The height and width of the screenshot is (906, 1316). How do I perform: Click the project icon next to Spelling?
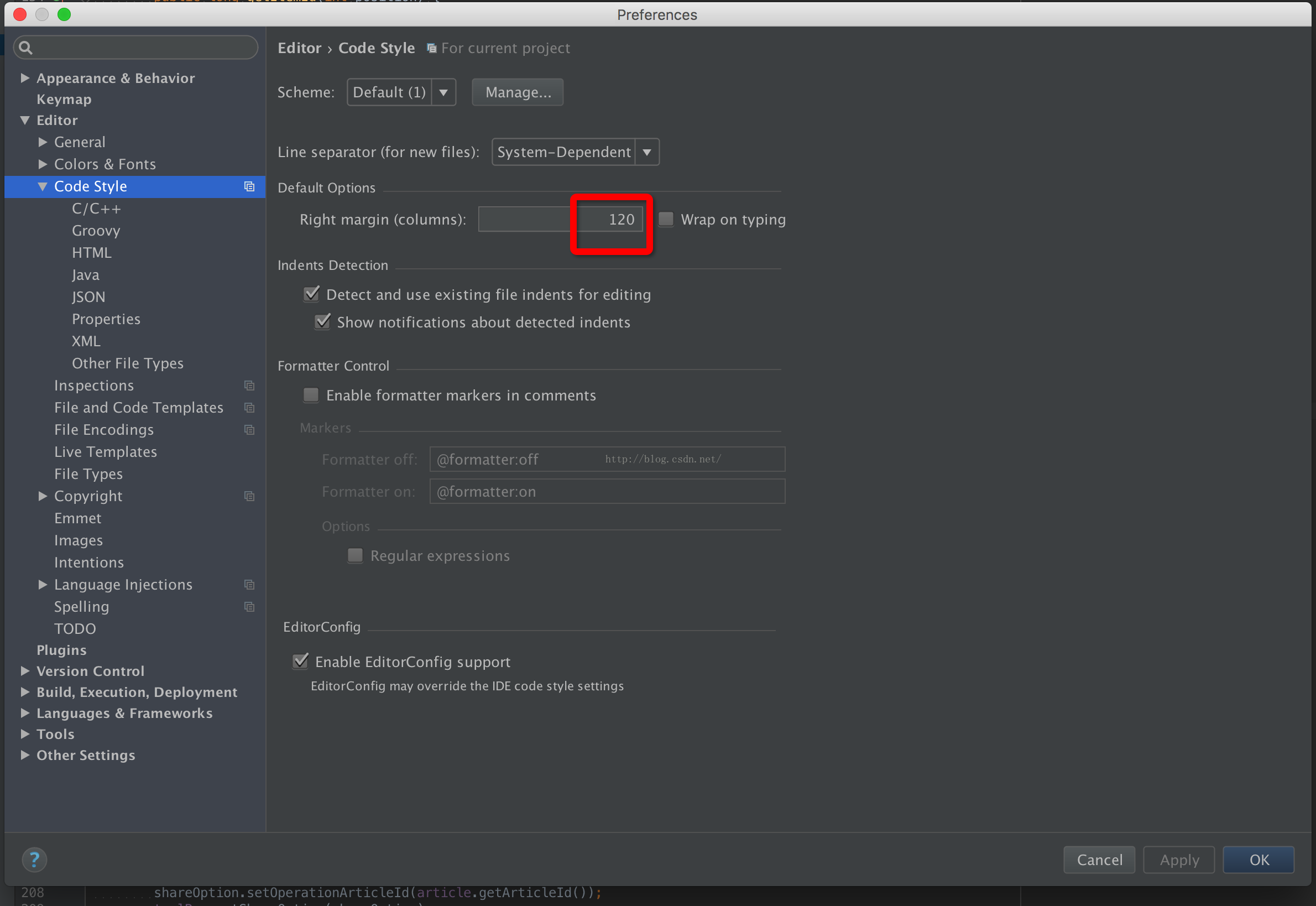249,607
